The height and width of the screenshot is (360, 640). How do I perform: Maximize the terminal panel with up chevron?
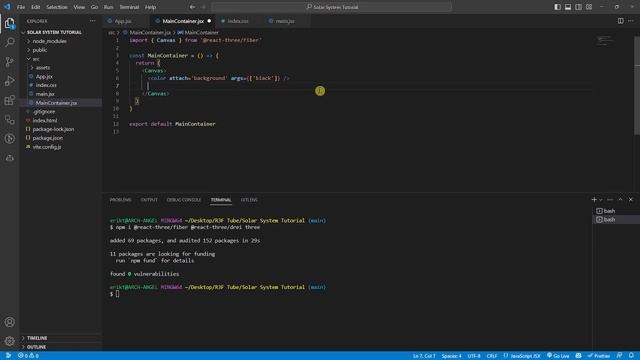click(620, 200)
